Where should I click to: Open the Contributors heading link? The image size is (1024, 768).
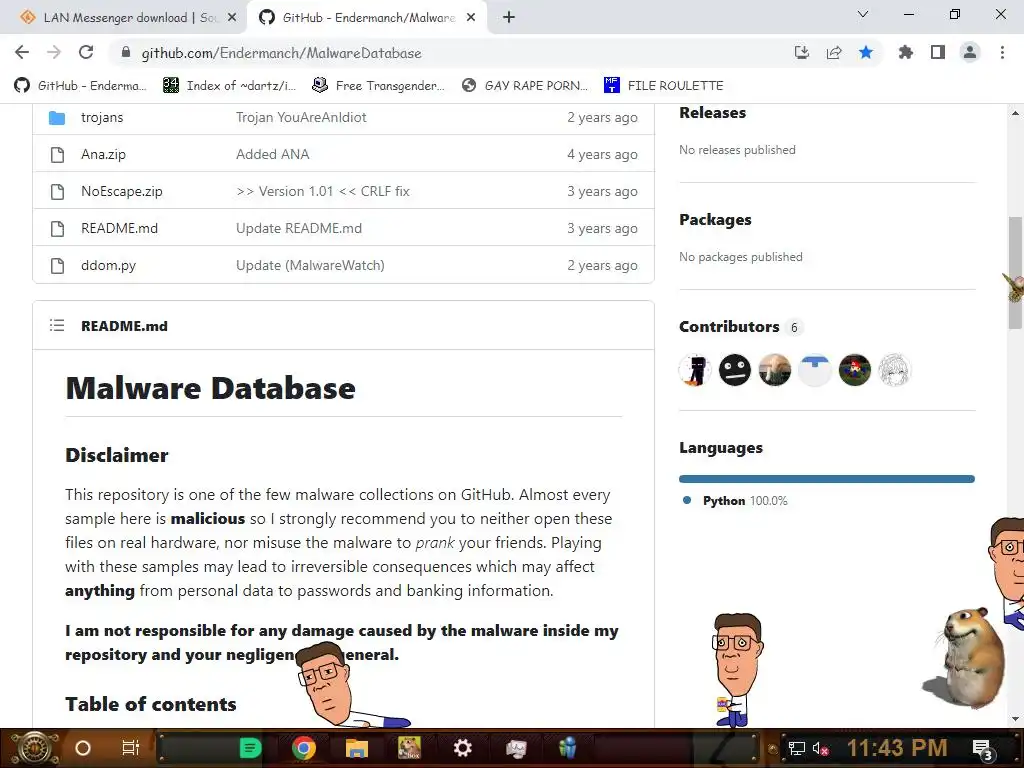tap(729, 327)
